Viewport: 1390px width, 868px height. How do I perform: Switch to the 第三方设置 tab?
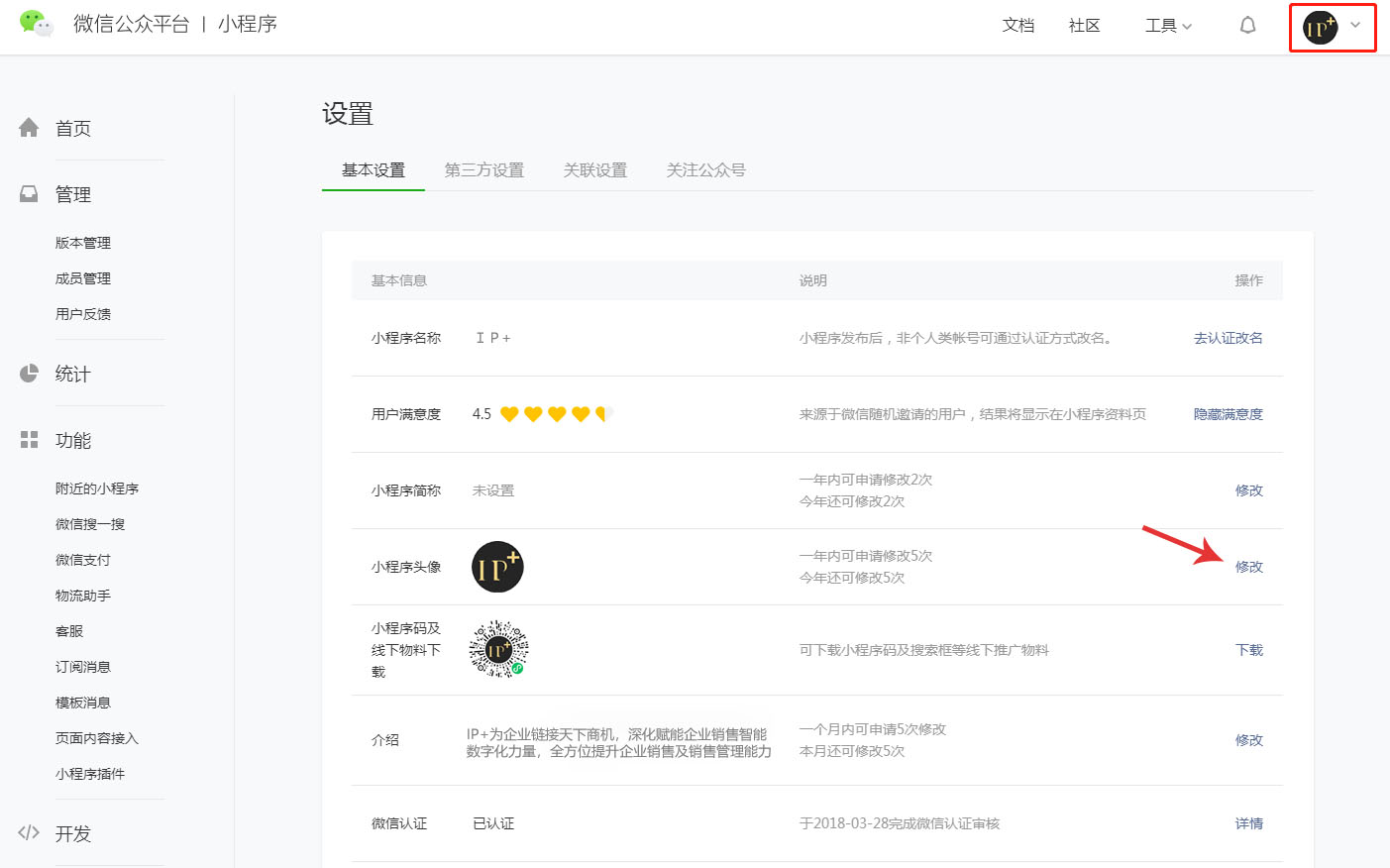483,170
